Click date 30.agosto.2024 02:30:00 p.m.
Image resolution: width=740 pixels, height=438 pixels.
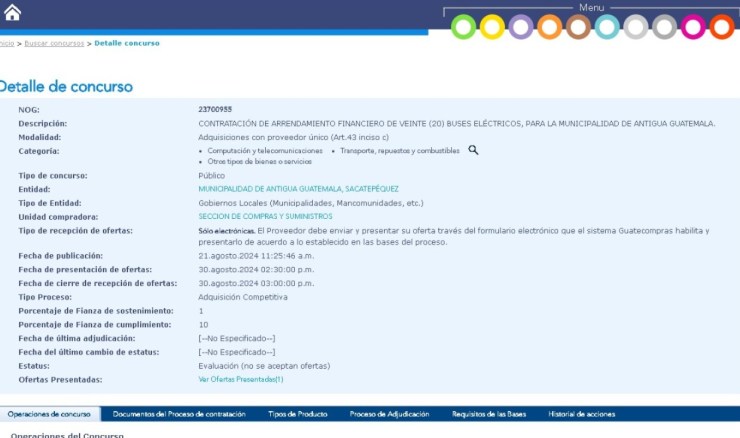256,270
